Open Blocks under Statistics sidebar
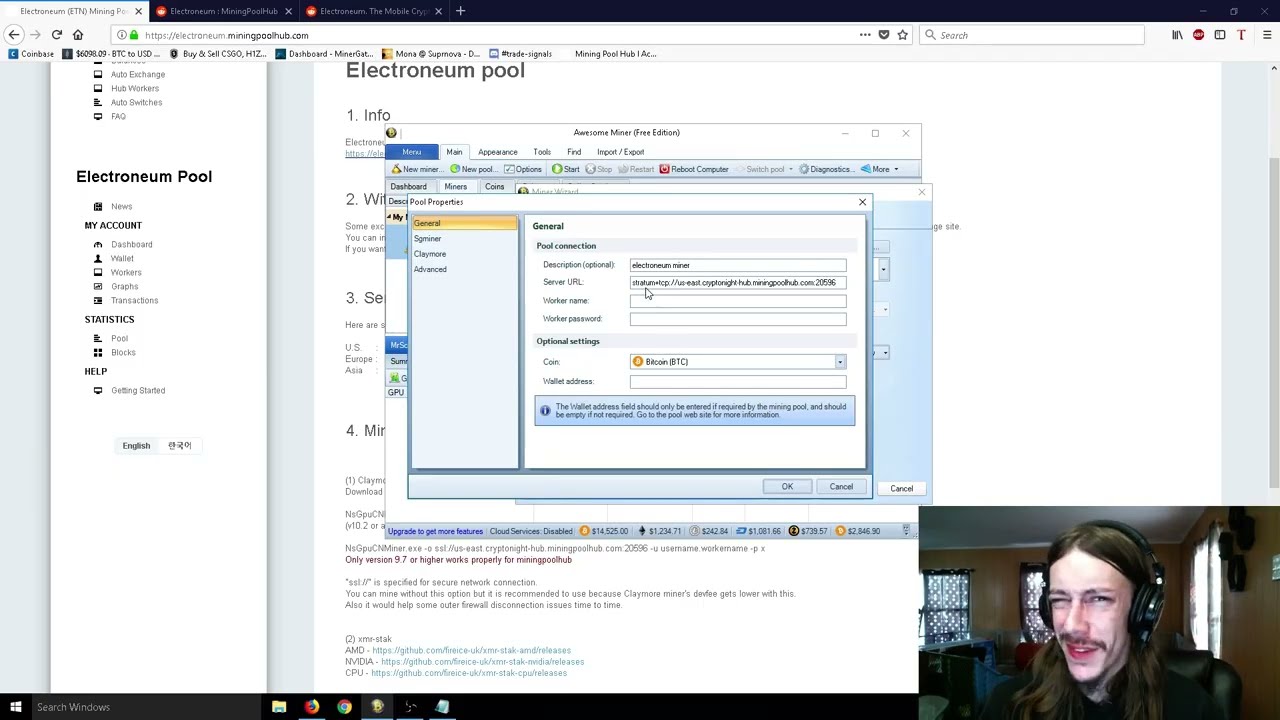The height and width of the screenshot is (720, 1280). point(123,352)
